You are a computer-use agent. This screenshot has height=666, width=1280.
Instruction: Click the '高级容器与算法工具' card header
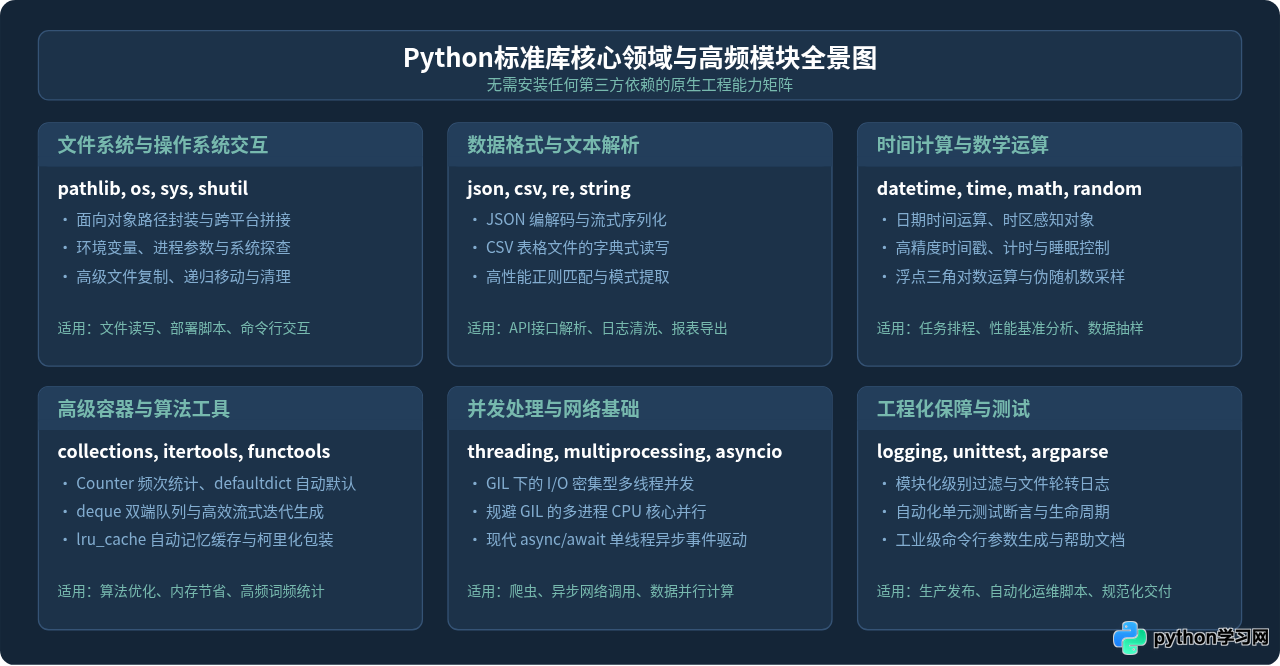[230, 409]
